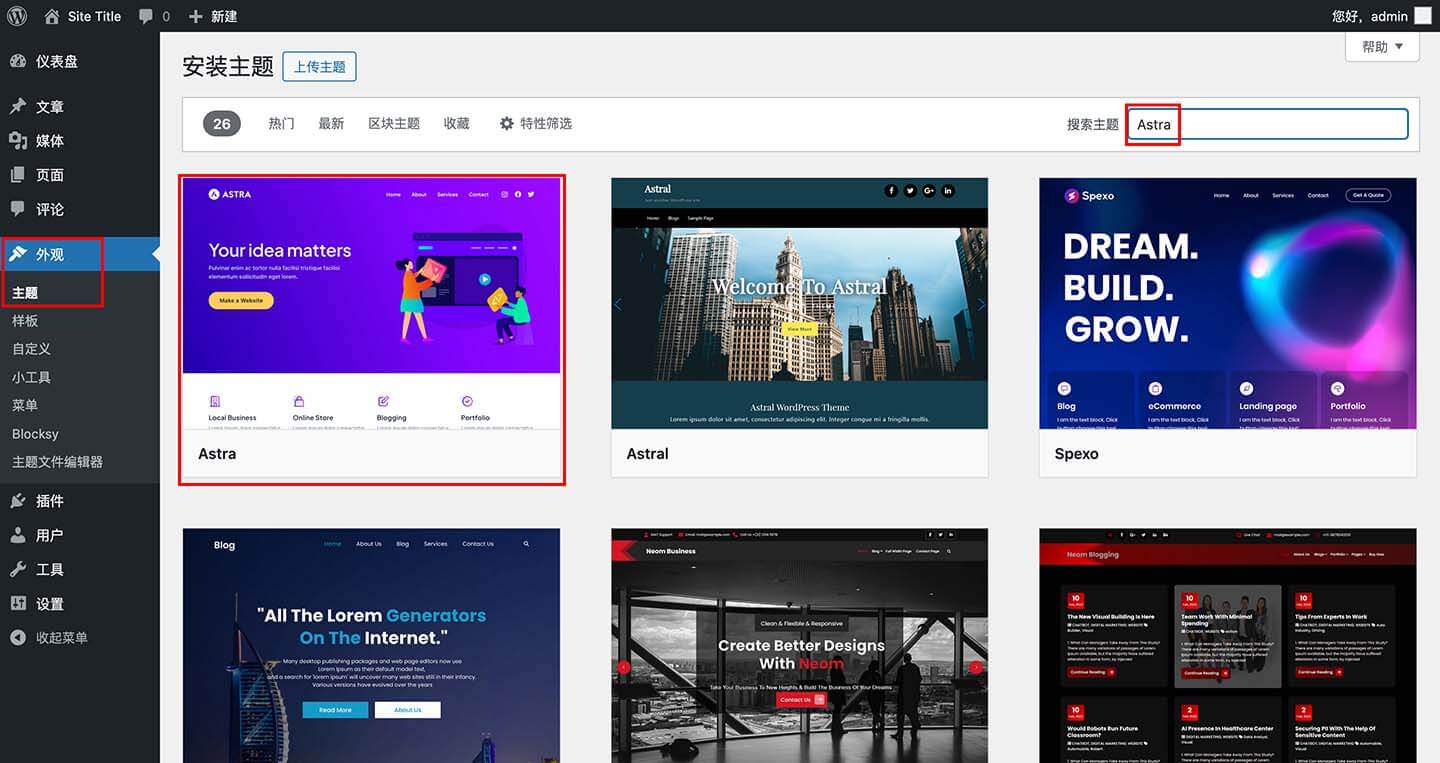Screen dimensions: 1440x763
Task: Open 菜单 submenu item
Action: click(x=25, y=405)
